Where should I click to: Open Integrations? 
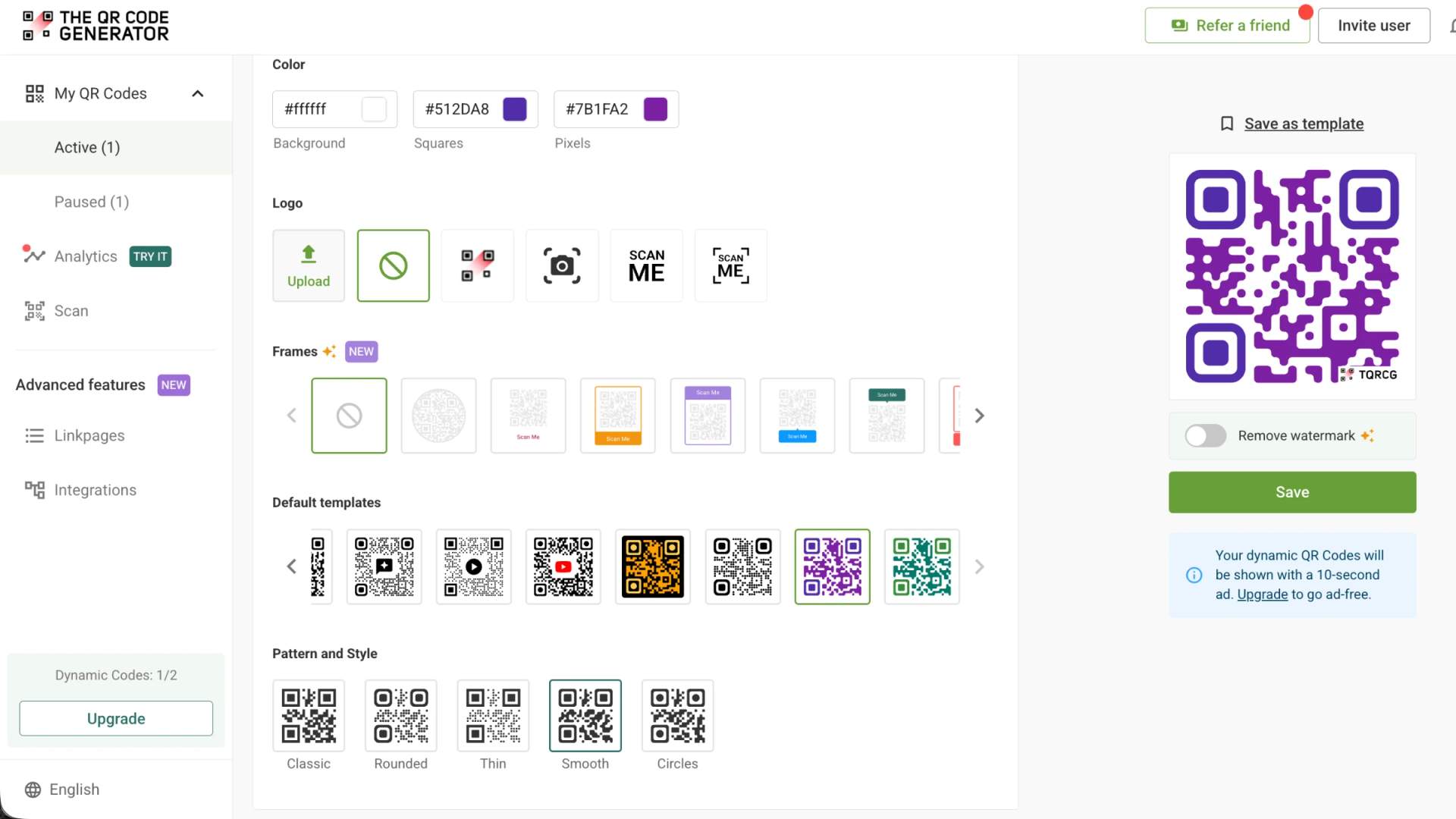pyautogui.click(x=96, y=490)
